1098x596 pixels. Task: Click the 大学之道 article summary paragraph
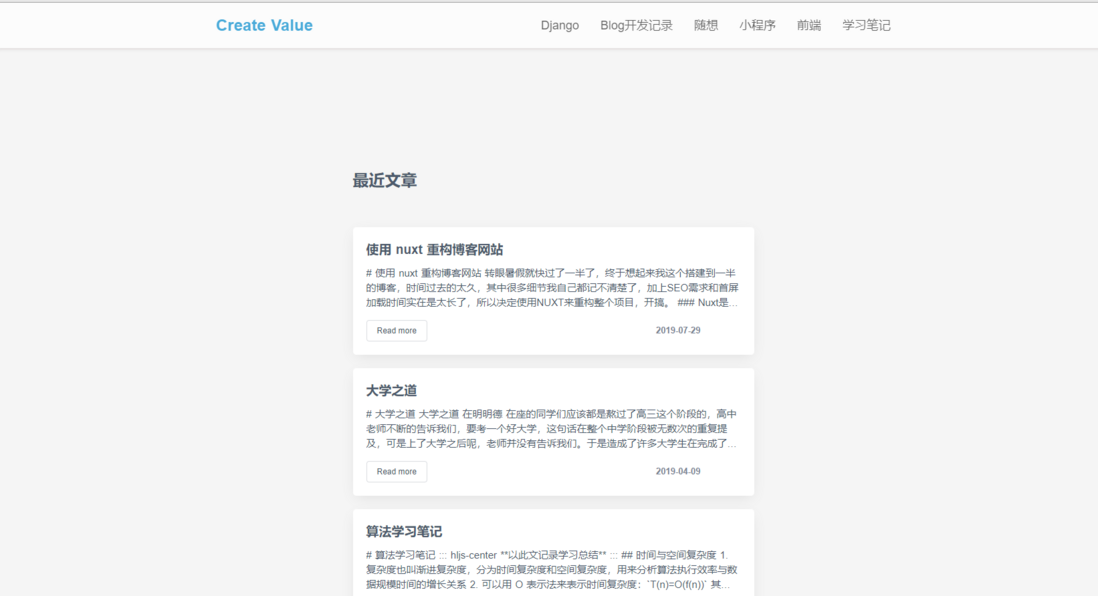tap(553, 429)
